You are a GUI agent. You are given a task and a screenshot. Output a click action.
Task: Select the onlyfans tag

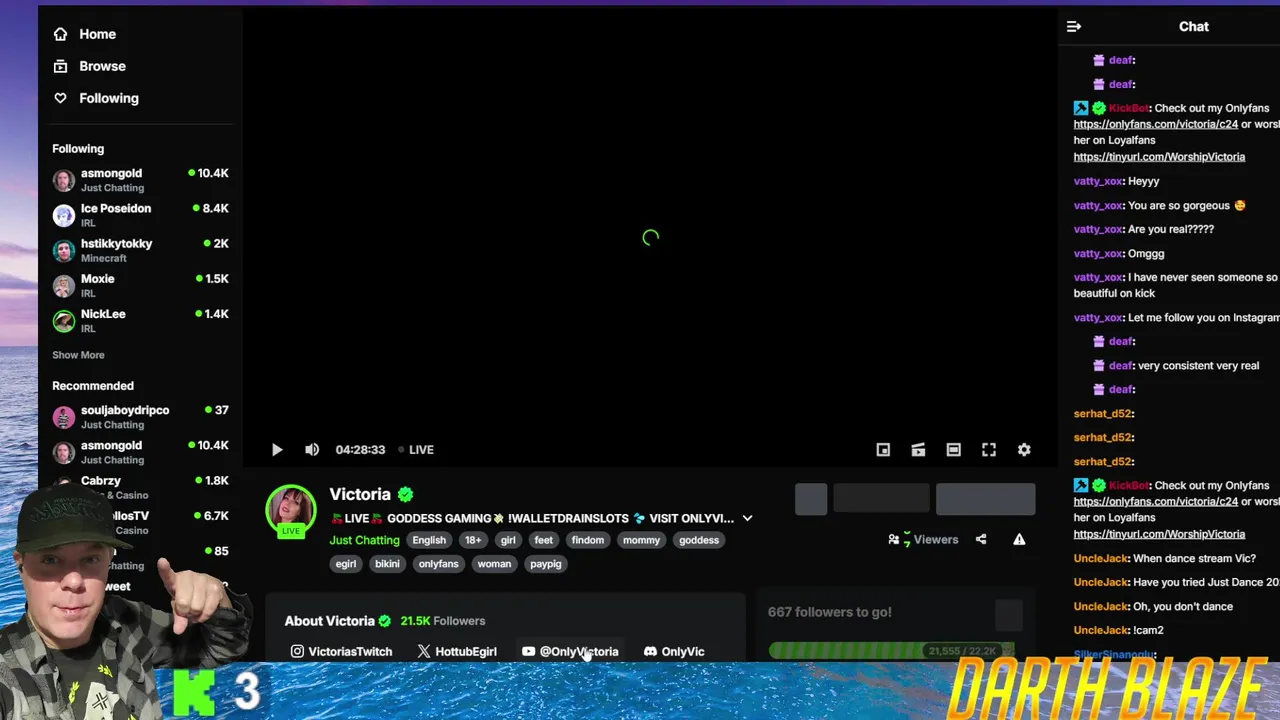tap(438, 564)
